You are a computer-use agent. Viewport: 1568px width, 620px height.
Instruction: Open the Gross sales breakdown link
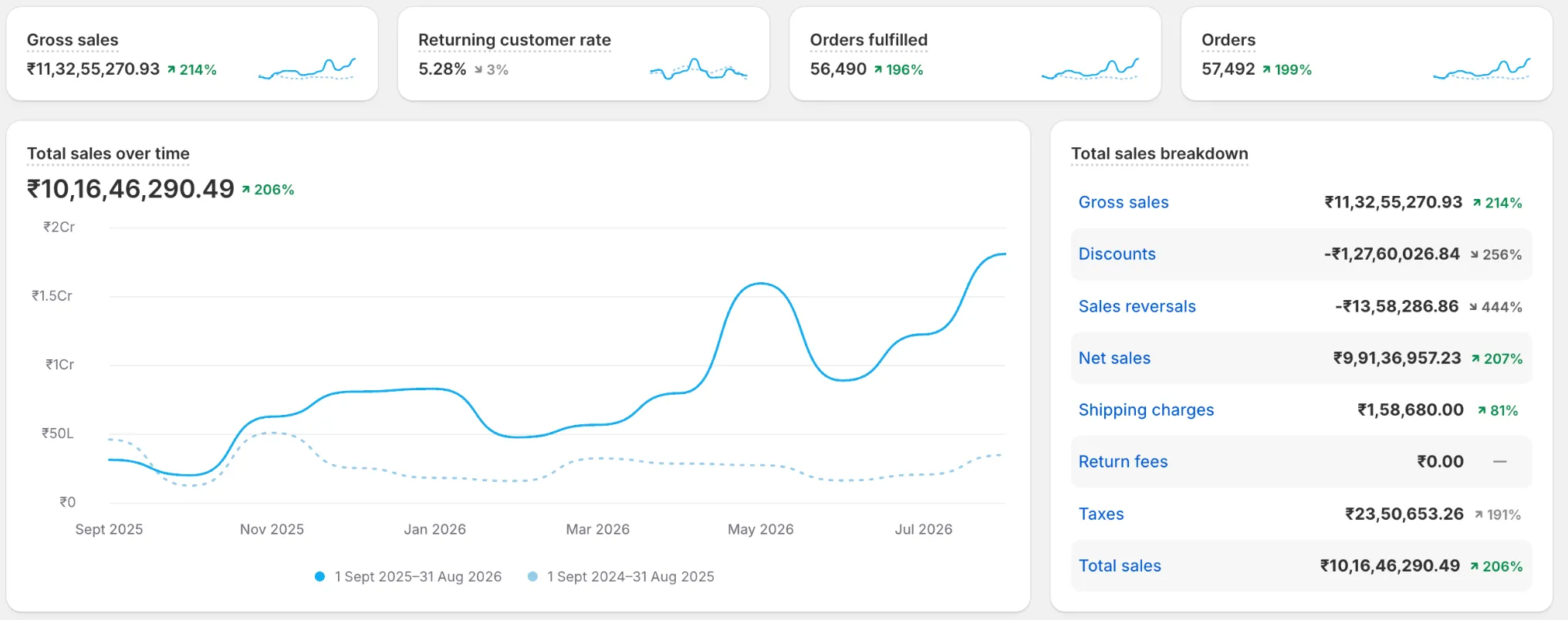(x=1124, y=203)
